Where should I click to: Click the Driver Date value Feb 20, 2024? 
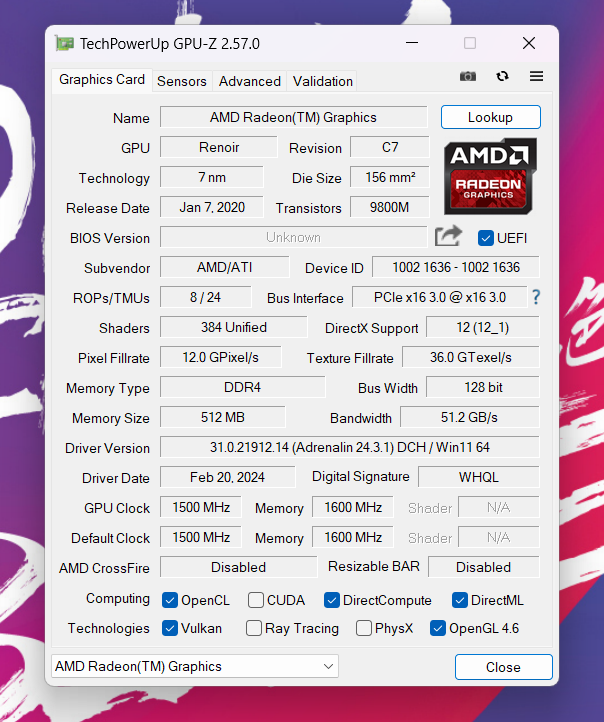(227, 477)
